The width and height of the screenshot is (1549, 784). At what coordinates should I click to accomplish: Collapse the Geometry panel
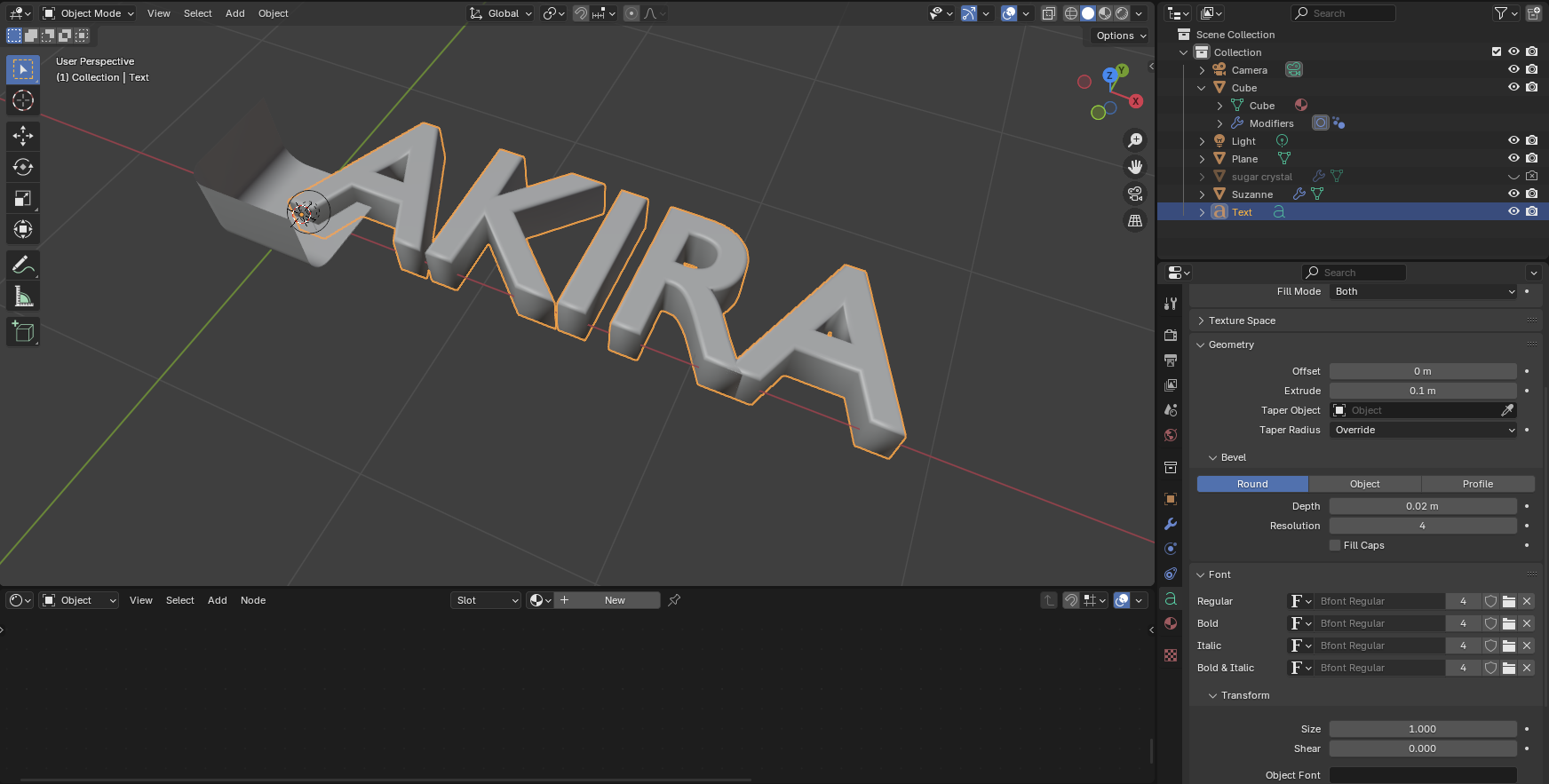pos(1231,344)
